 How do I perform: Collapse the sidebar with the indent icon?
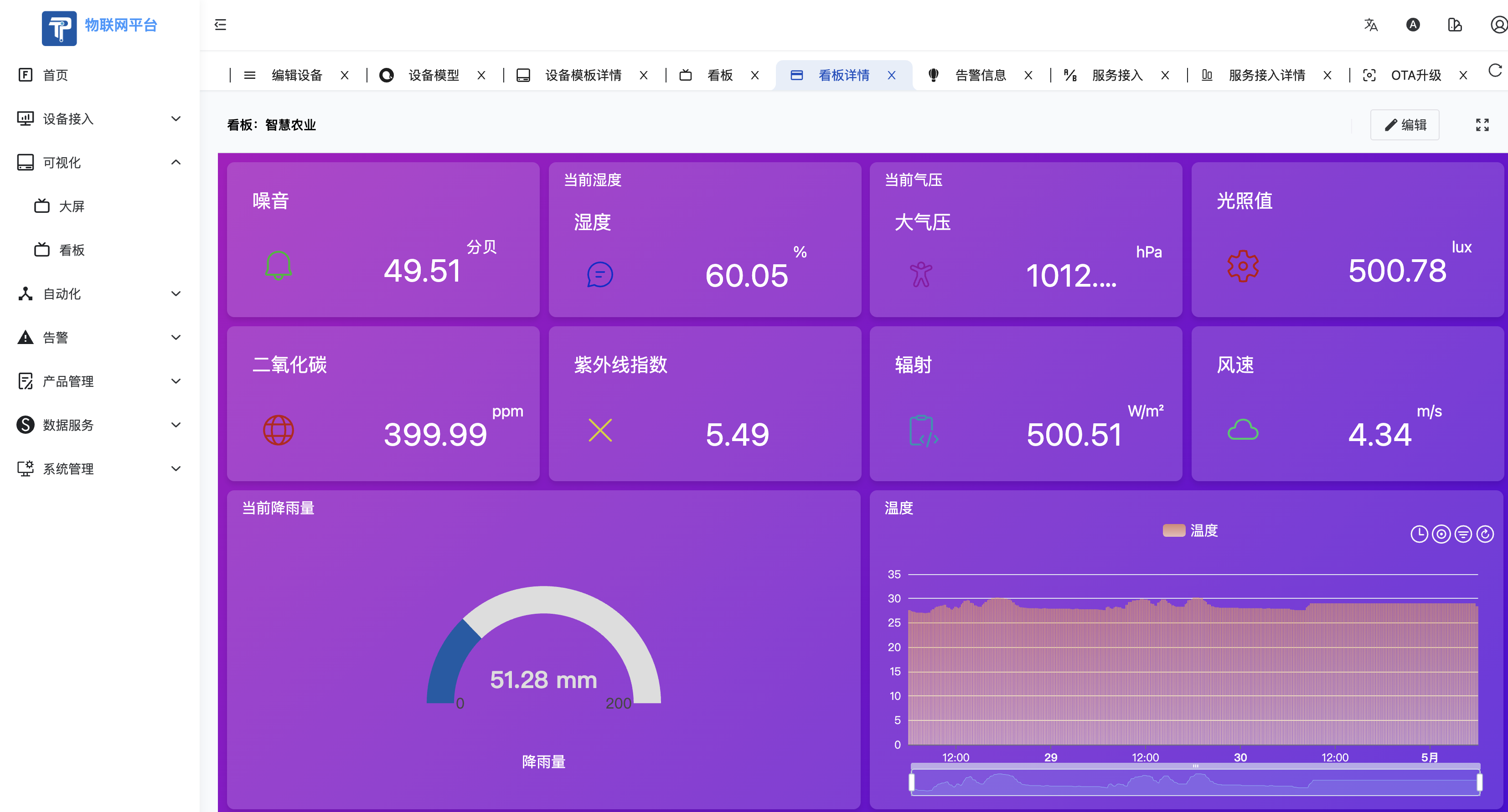(x=220, y=25)
